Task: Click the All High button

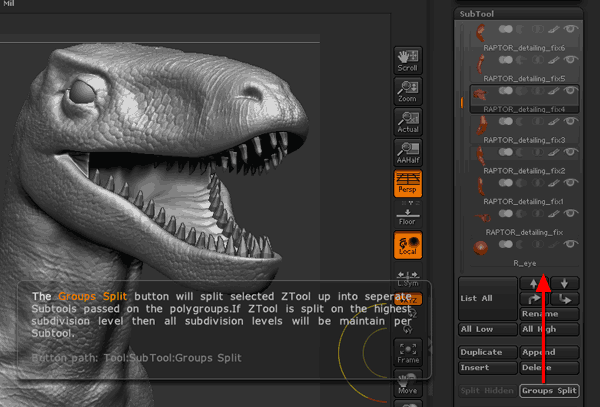Action: pyautogui.click(x=549, y=329)
